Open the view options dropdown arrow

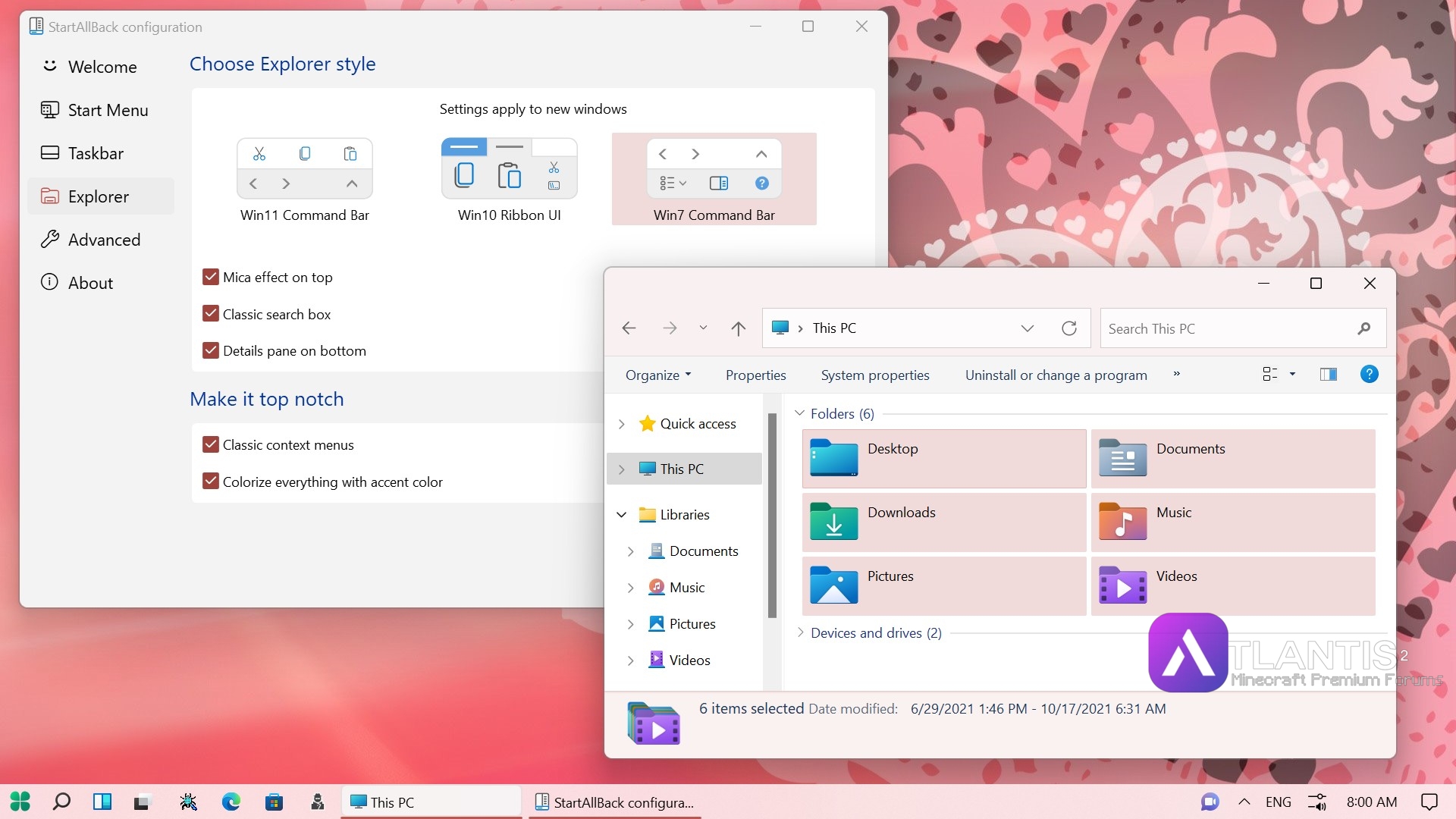coord(1293,374)
